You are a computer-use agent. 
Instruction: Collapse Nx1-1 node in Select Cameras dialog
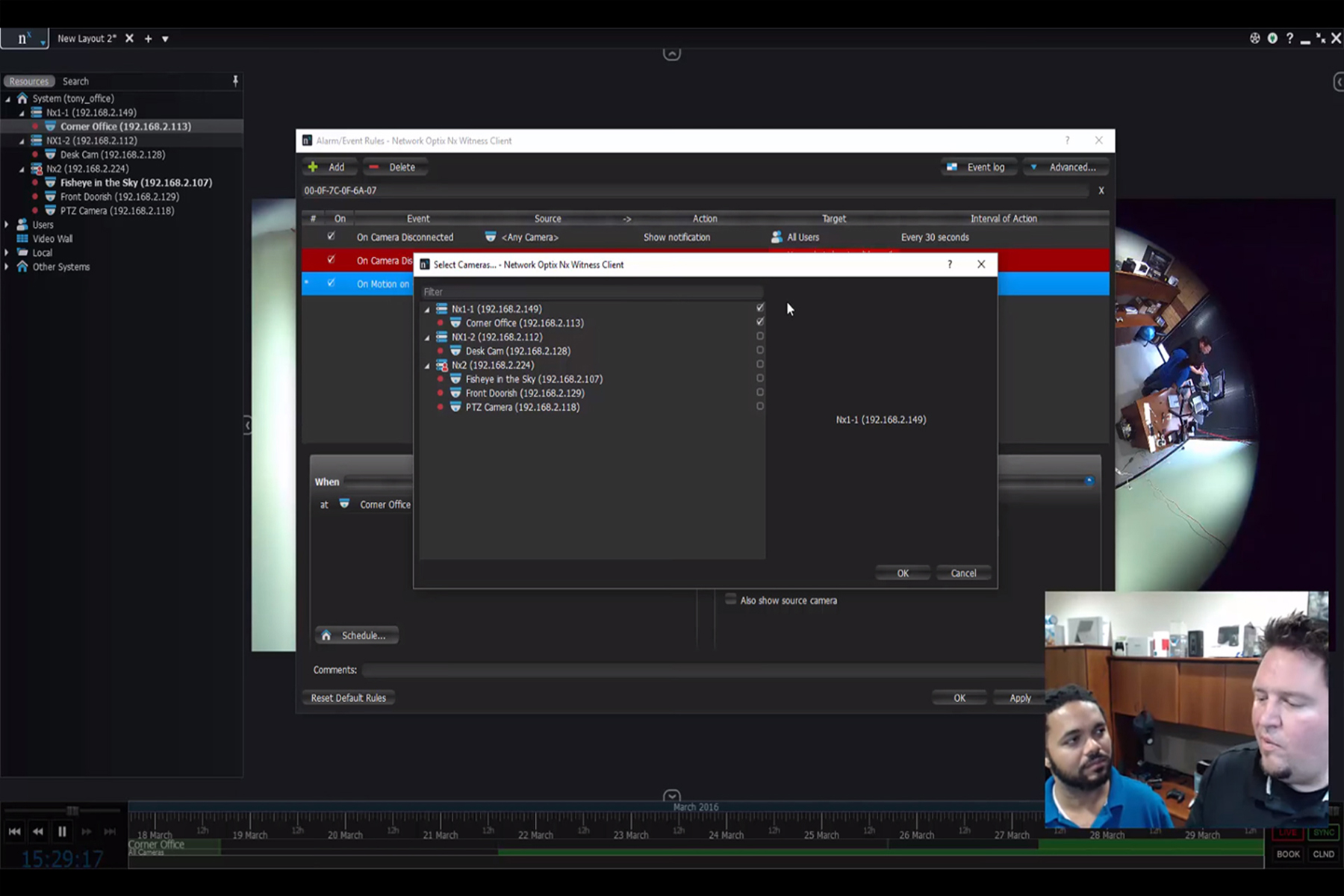428,309
